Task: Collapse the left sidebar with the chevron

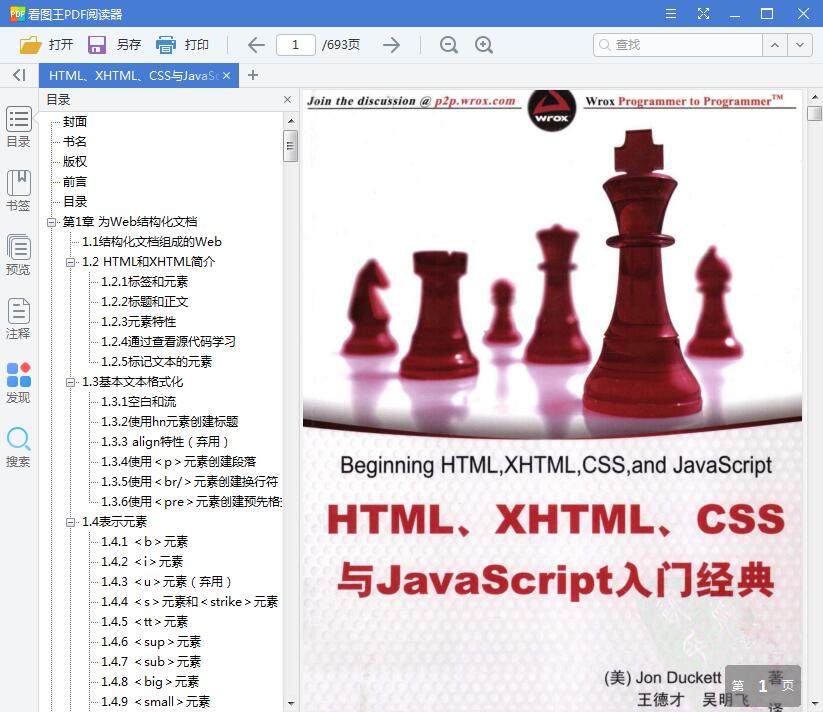Action: point(18,76)
